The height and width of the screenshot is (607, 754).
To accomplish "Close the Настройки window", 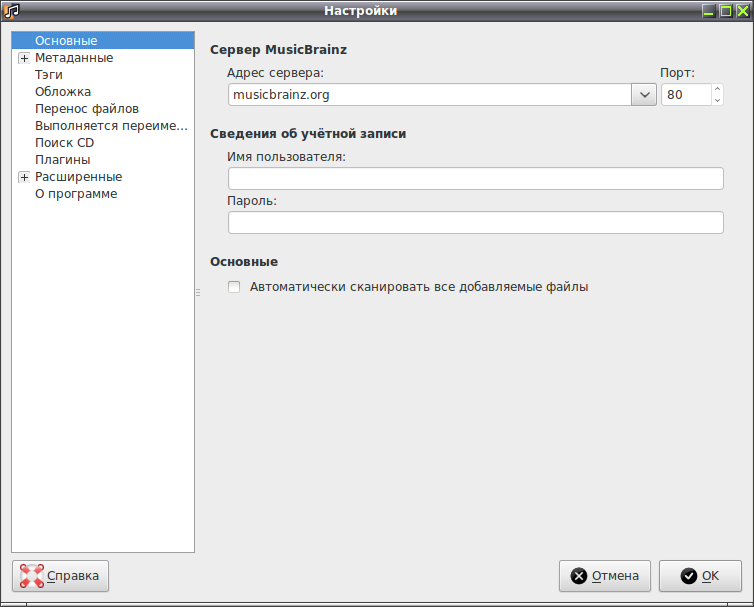I will tap(743, 11).
